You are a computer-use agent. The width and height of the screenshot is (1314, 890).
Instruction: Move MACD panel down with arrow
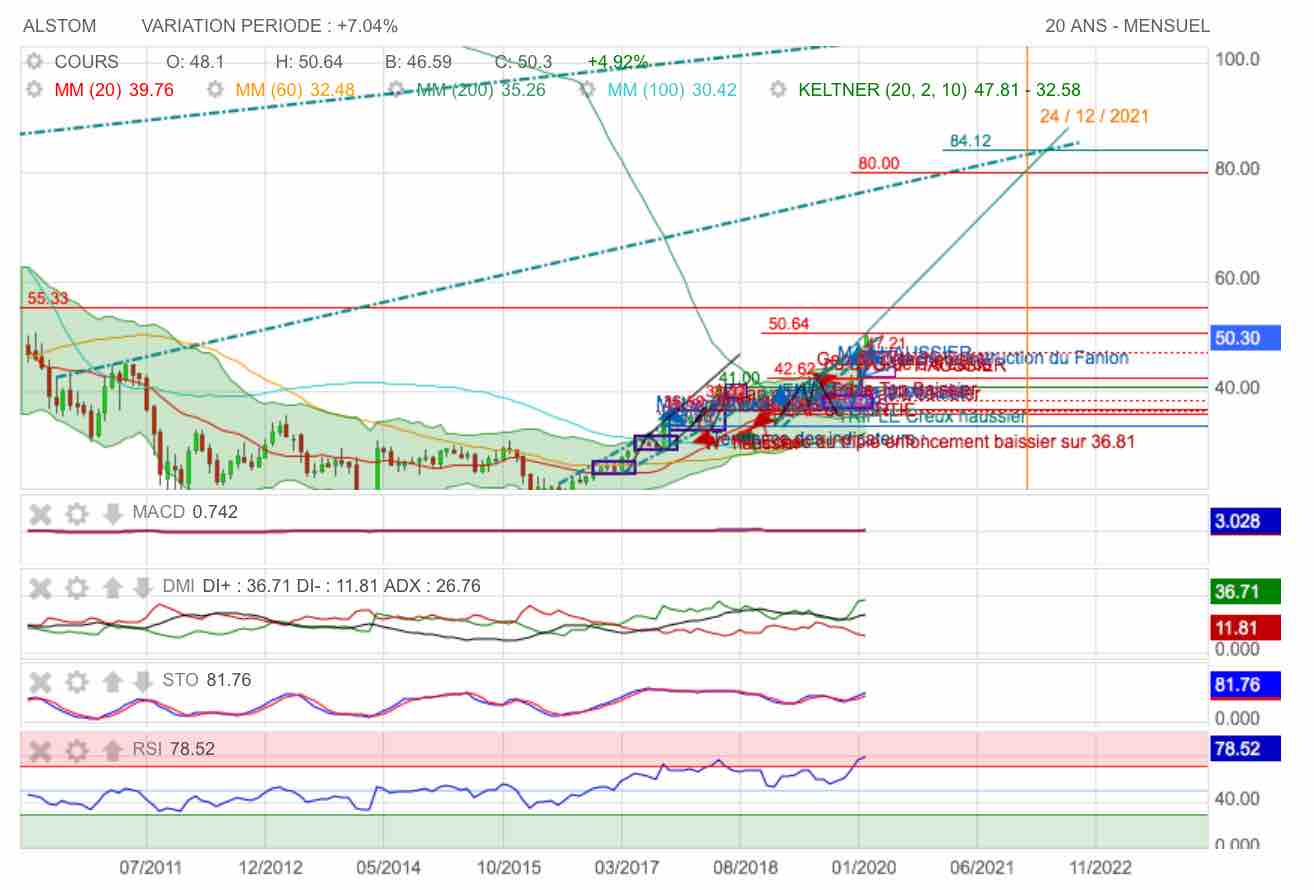(x=113, y=514)
